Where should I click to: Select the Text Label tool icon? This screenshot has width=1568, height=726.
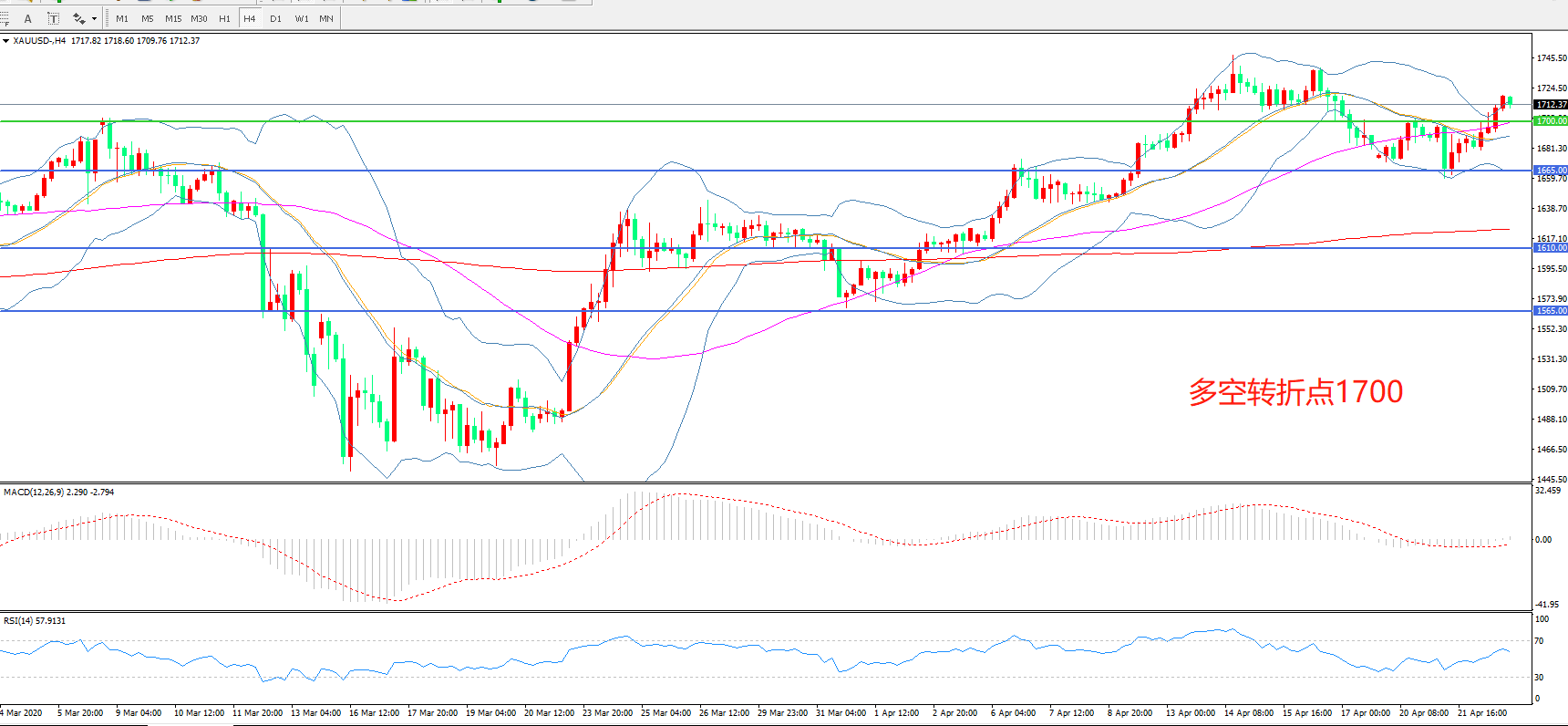point(54,18)
